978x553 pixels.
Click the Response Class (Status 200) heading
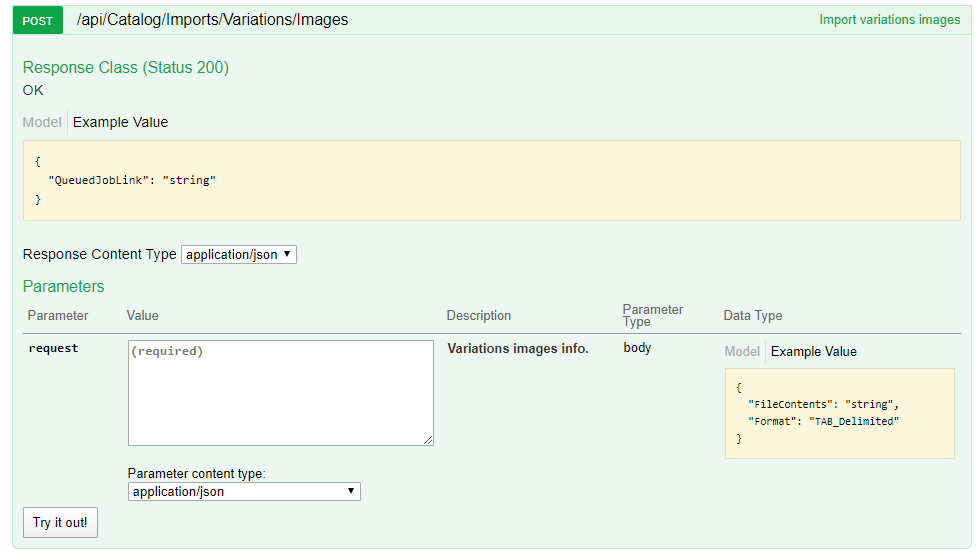pos(126,67)
